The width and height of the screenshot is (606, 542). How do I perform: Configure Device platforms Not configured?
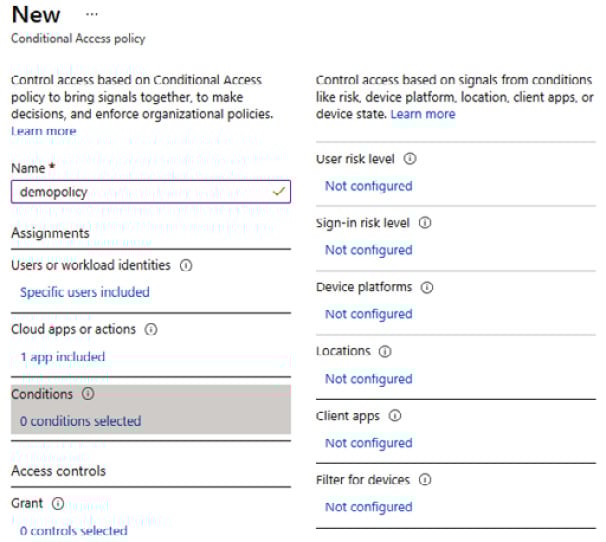(369, 314)
